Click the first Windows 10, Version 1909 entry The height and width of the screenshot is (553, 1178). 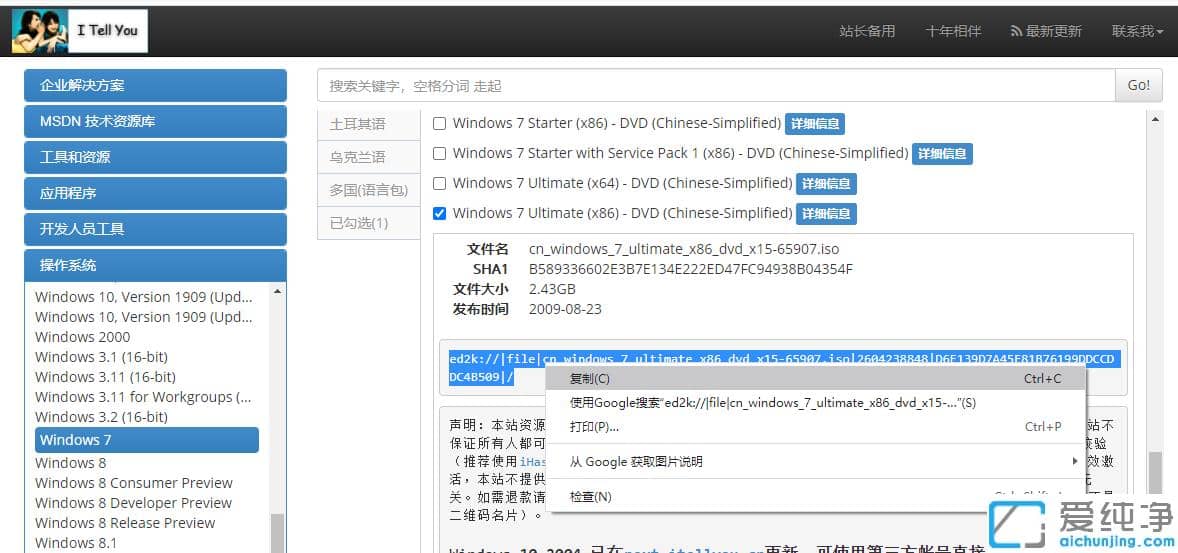(143, 297)
